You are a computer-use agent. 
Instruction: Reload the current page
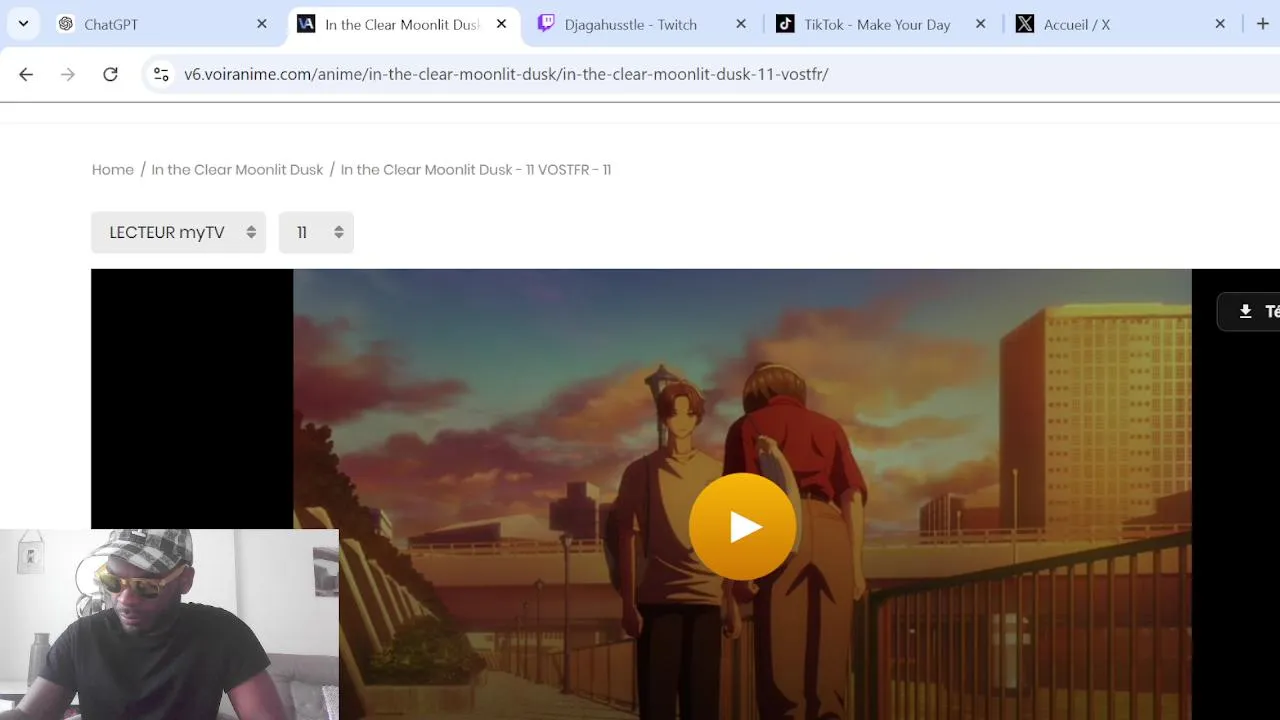click(111, 74)
